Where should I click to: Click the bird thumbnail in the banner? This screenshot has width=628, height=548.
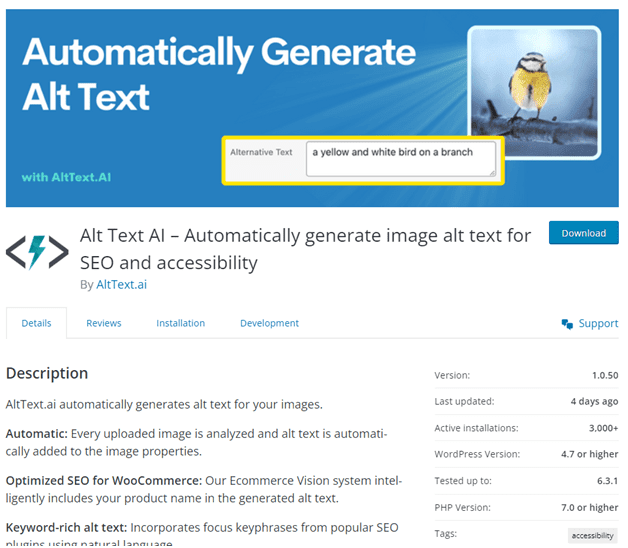click(534, 92)
